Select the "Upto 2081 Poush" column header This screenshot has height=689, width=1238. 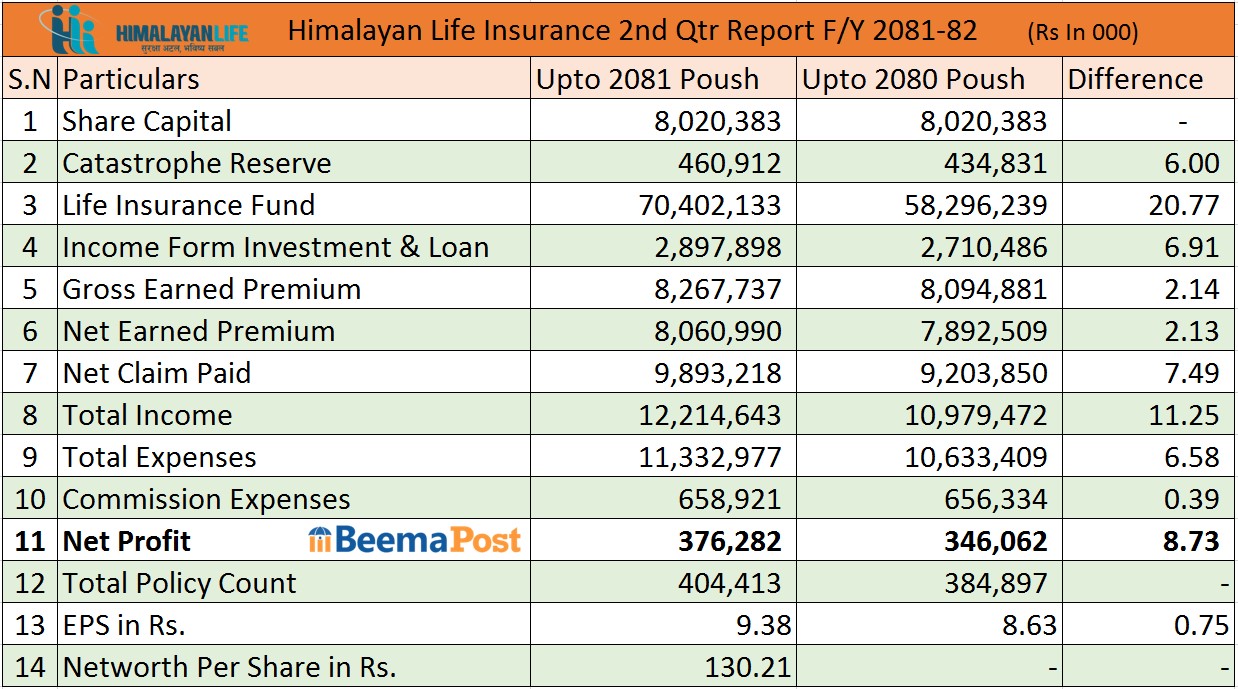pyautogui.click(x=647, y=80)
